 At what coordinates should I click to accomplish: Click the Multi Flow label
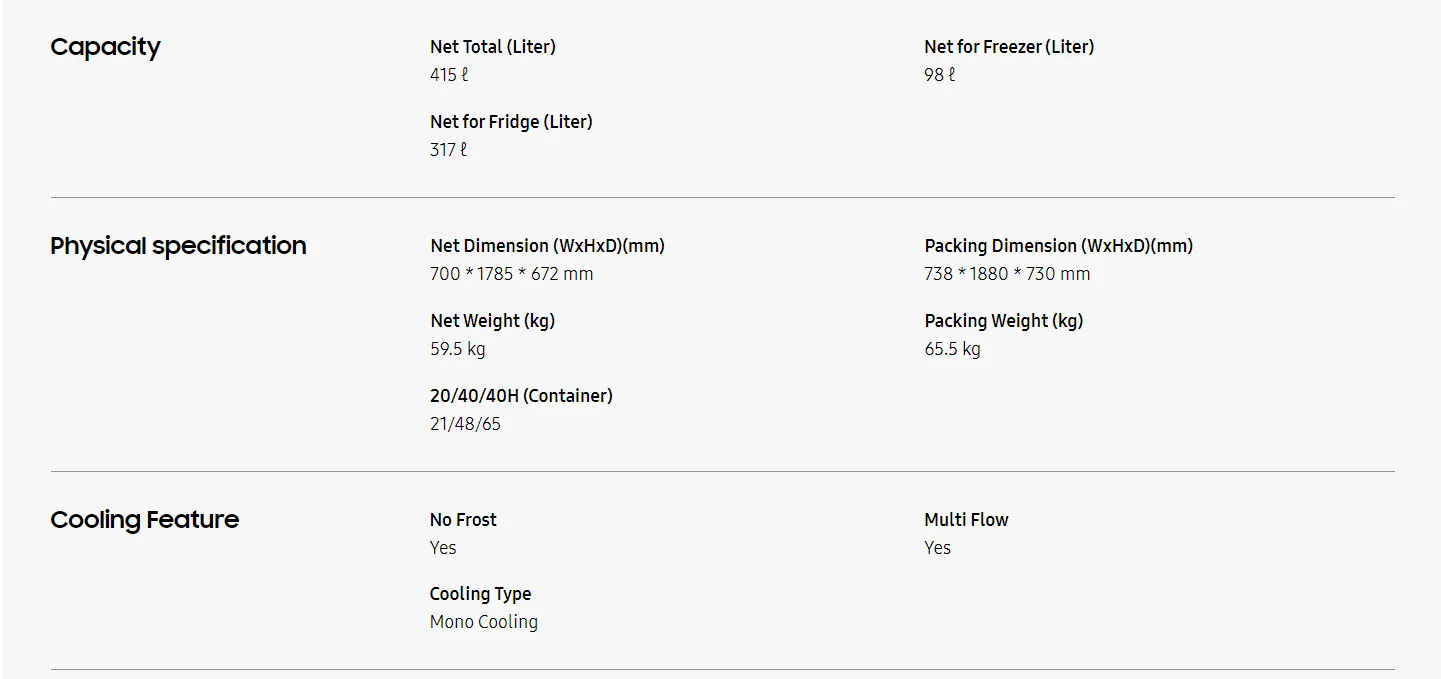966,520
